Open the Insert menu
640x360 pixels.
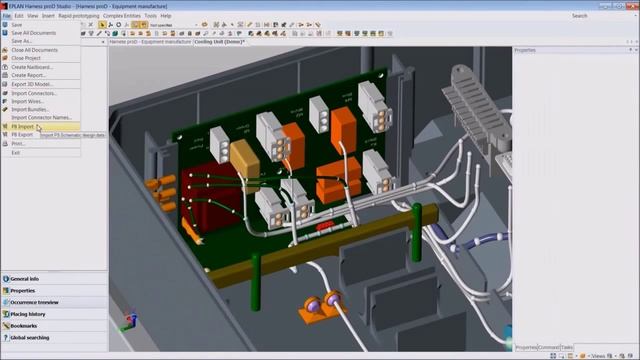[x=48, y=16]
